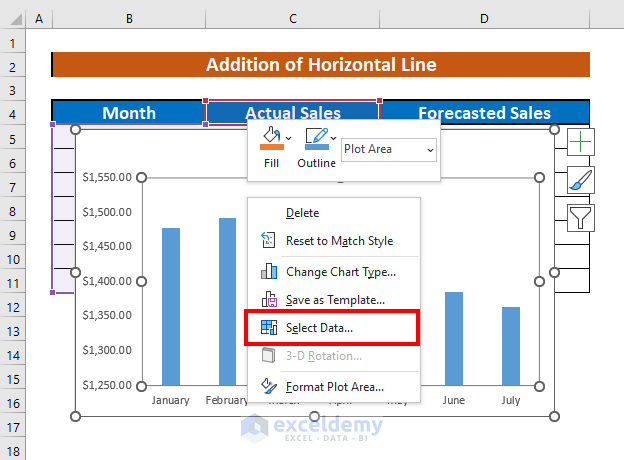The height and width of the screenshot is (460, 624).
Task: Click the Save as Template icon
Action: (x=269, y=299)
